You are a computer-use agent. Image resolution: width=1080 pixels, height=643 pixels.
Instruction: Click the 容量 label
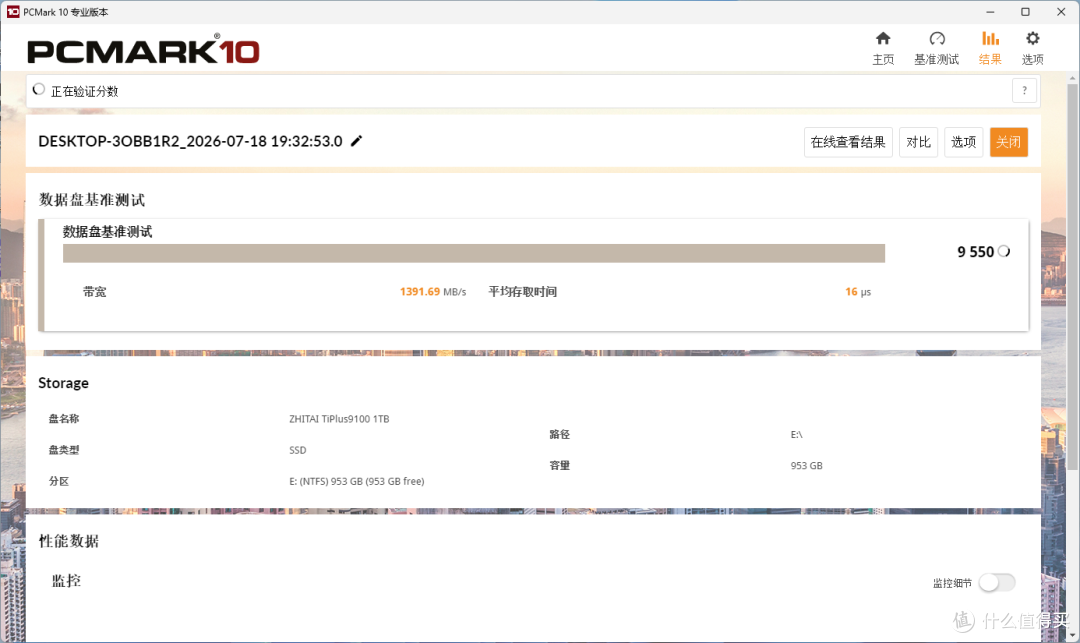point(559,465)
